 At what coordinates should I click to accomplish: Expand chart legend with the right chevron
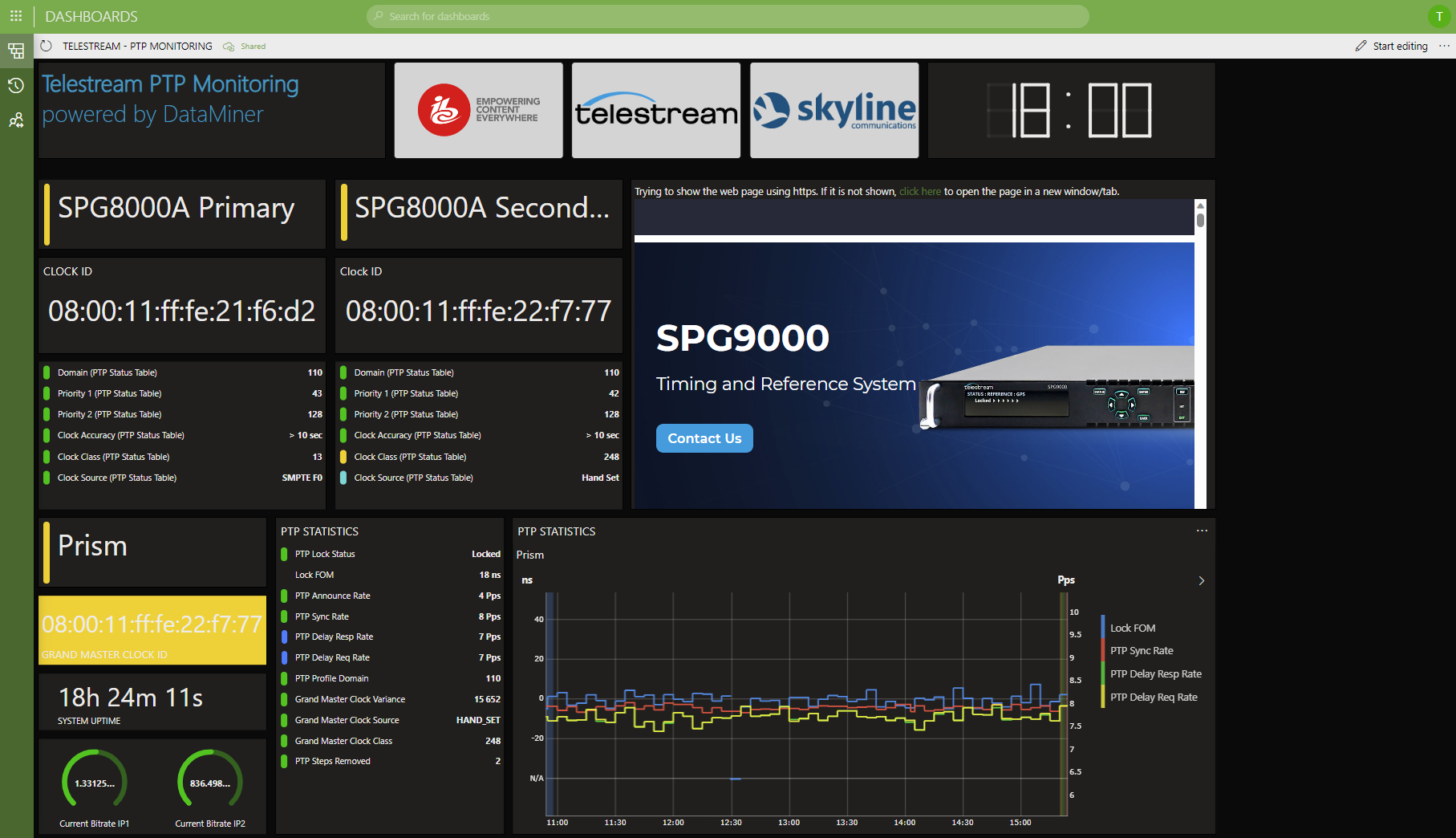[x=1201, y=580]
